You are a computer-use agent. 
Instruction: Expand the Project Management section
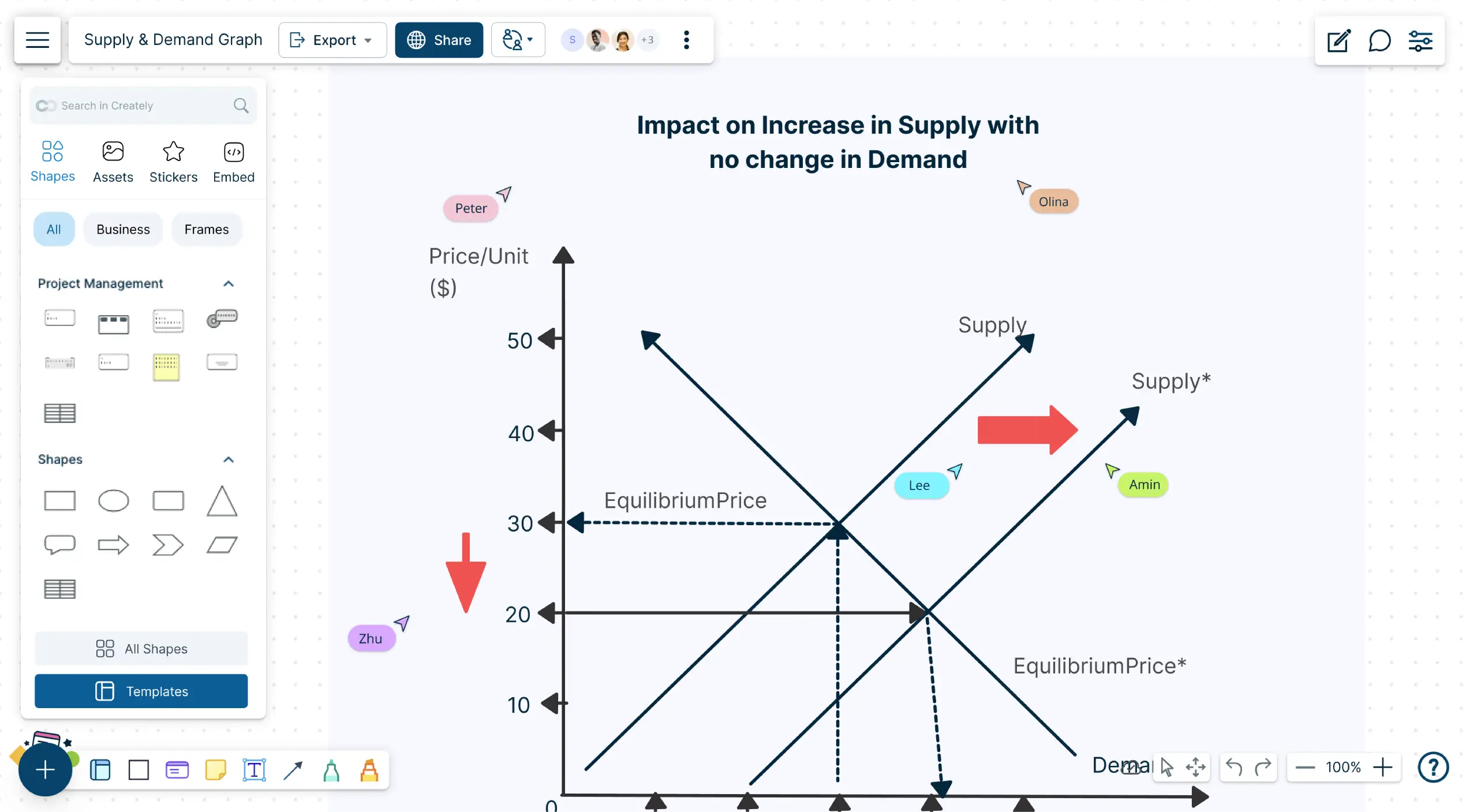click(227, 283)
